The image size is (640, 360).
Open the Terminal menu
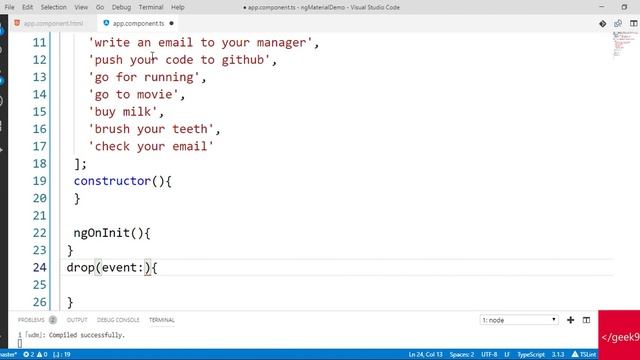click(x=151, y=7)
